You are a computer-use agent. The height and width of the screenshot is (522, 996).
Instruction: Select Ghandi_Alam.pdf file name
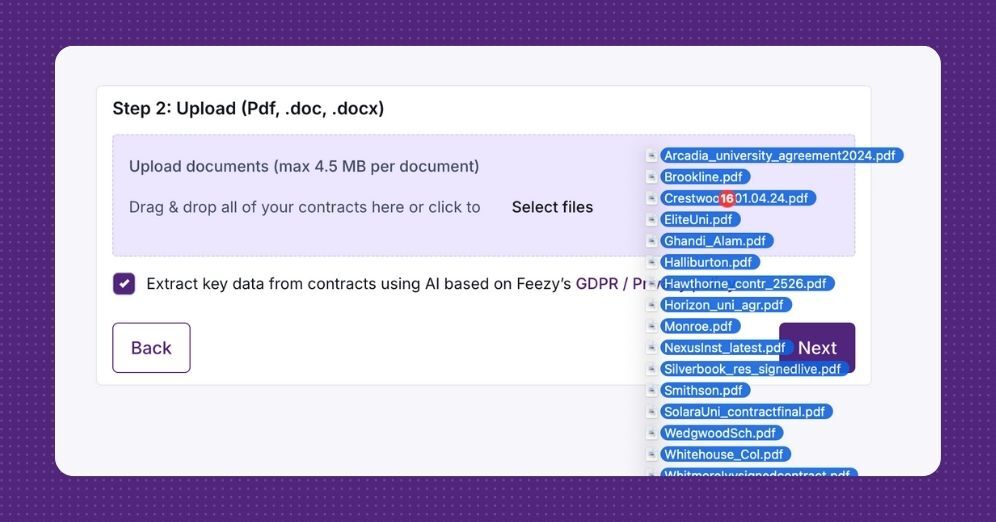click(717, 241)
